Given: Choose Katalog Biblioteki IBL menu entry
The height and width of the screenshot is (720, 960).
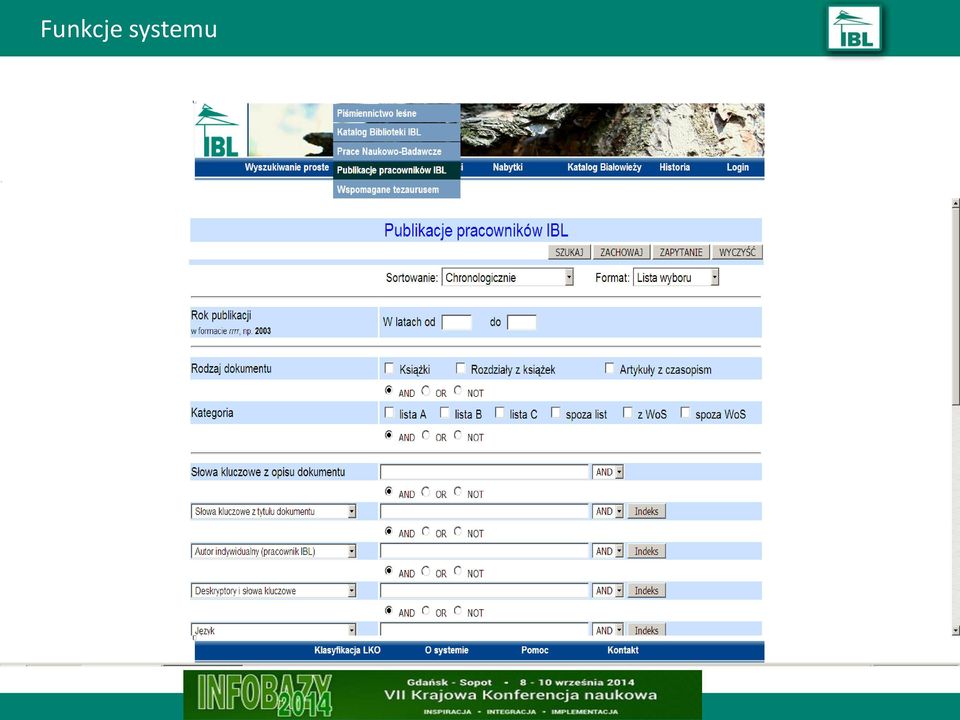Looking at the screenshot, I should coord(397,132).
